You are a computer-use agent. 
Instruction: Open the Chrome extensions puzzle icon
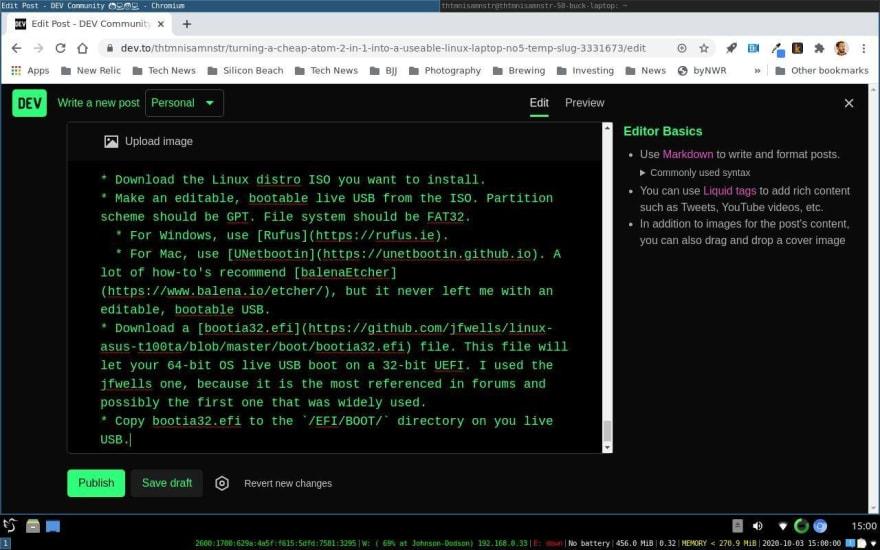819,48
